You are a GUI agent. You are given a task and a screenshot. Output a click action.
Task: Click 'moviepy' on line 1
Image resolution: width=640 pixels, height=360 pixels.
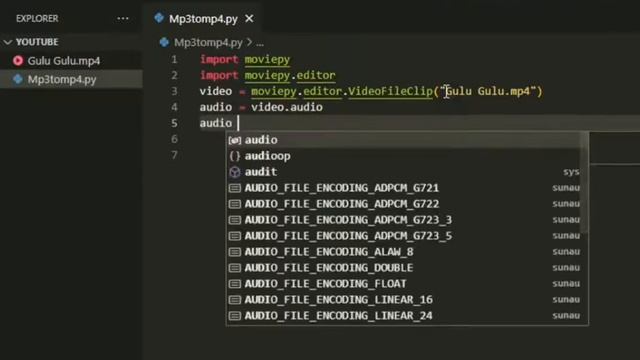click(x=267, y=60)
